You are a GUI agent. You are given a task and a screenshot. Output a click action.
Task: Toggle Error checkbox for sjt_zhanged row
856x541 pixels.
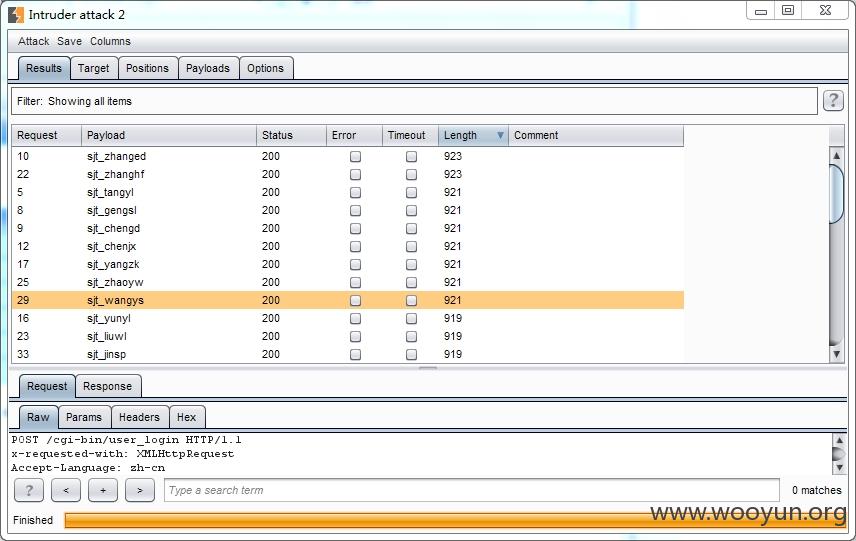click(355, 157)
